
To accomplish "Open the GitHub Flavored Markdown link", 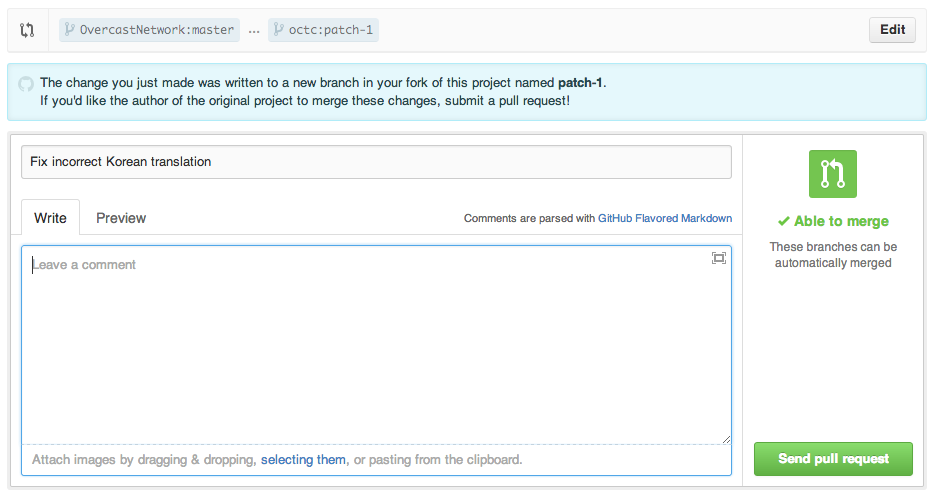I will (665, 218).
